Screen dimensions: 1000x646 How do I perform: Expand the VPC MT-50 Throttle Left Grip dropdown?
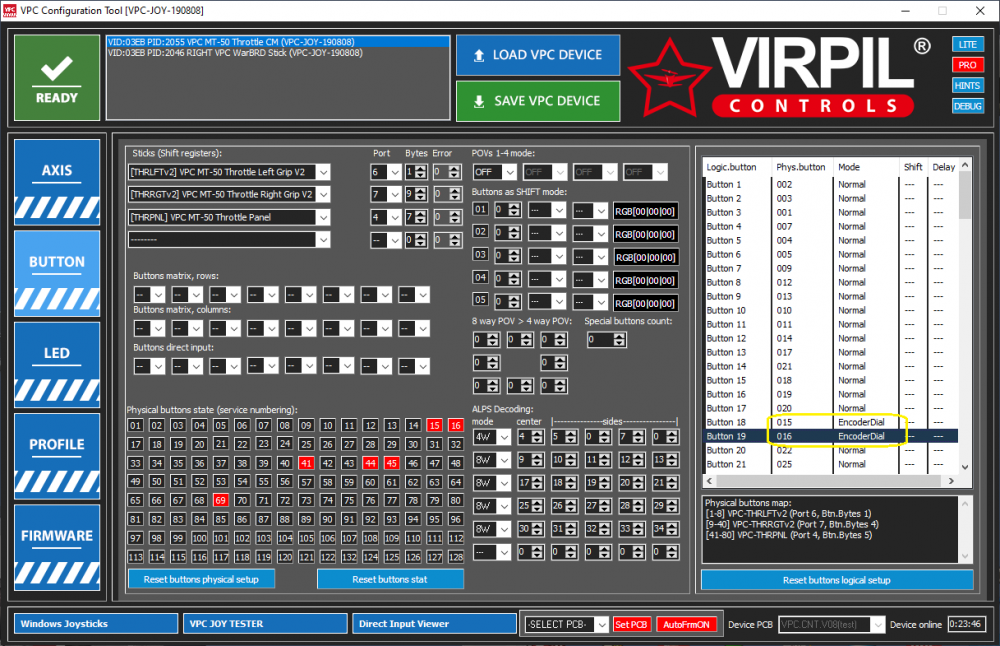coord(322,172)
